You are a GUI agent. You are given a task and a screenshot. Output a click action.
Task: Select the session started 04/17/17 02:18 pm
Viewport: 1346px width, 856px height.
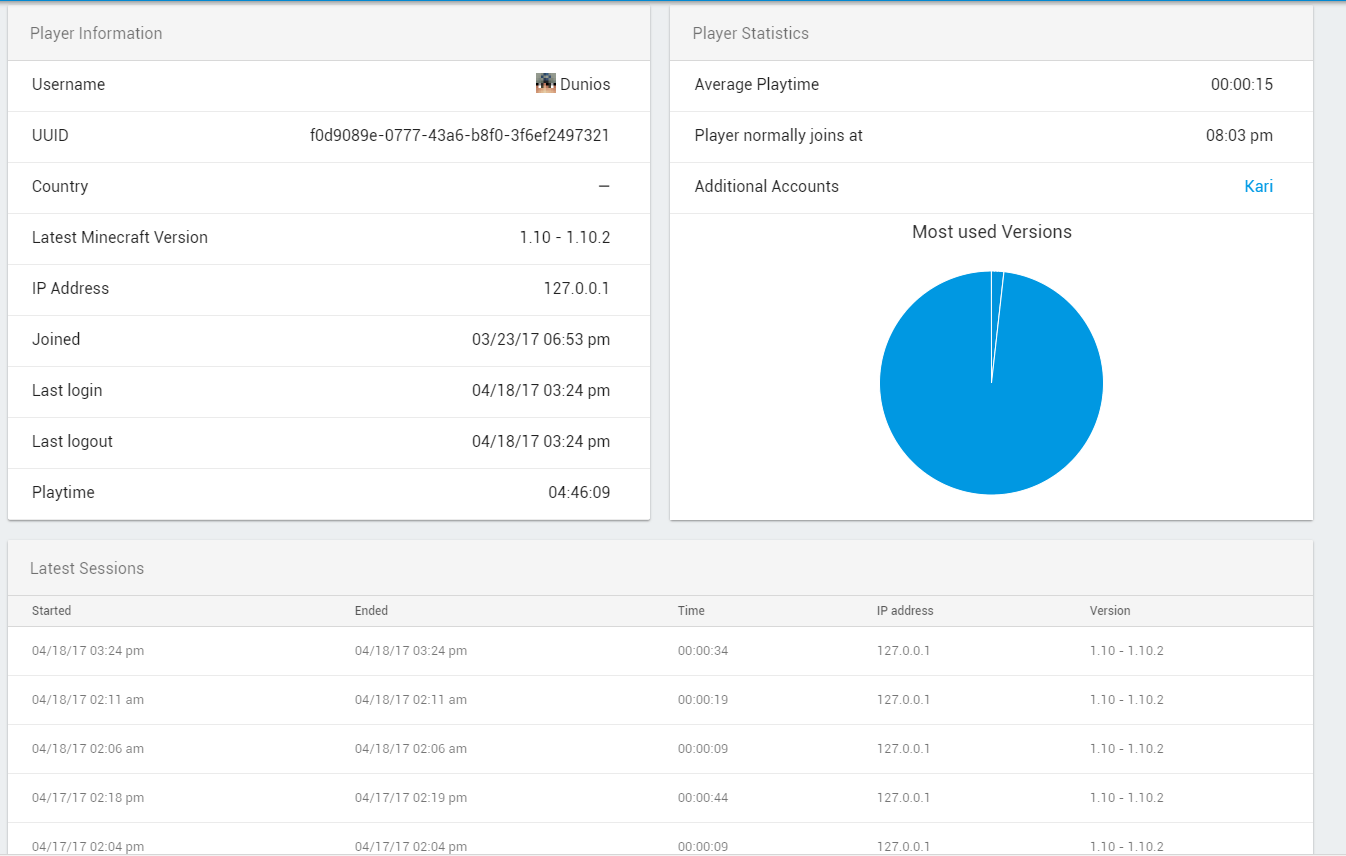click(x=88, y=798)
